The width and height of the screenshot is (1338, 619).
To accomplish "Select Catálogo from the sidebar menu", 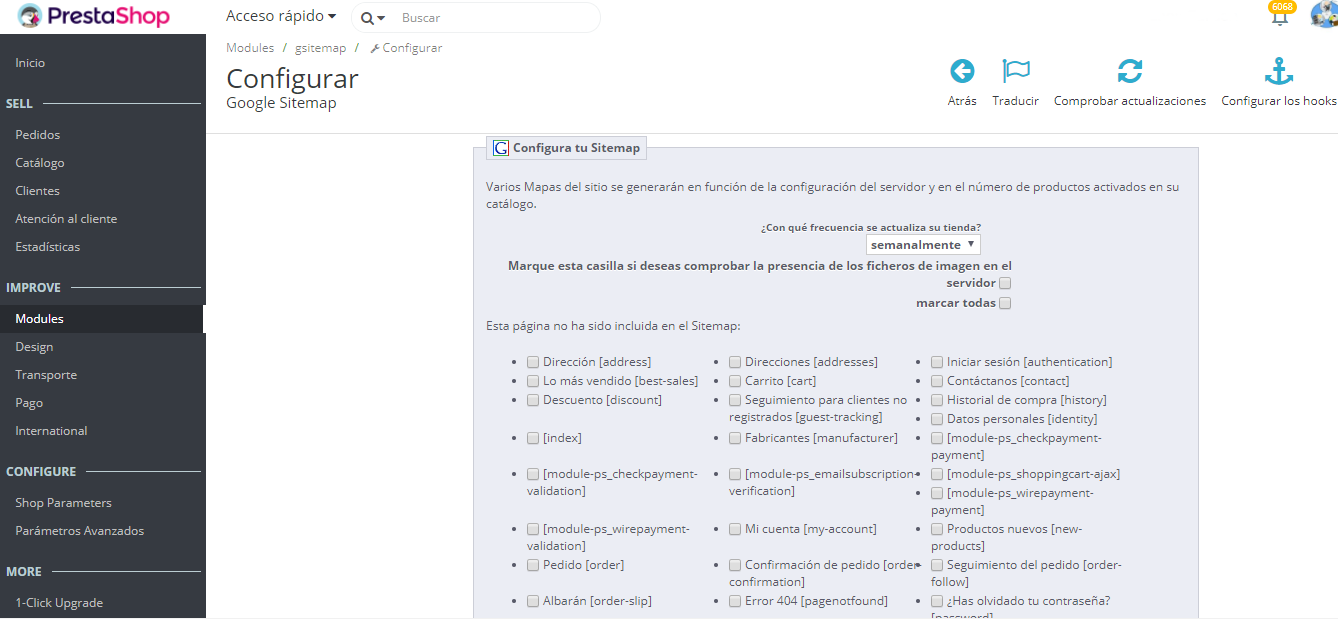I will 40,163.
